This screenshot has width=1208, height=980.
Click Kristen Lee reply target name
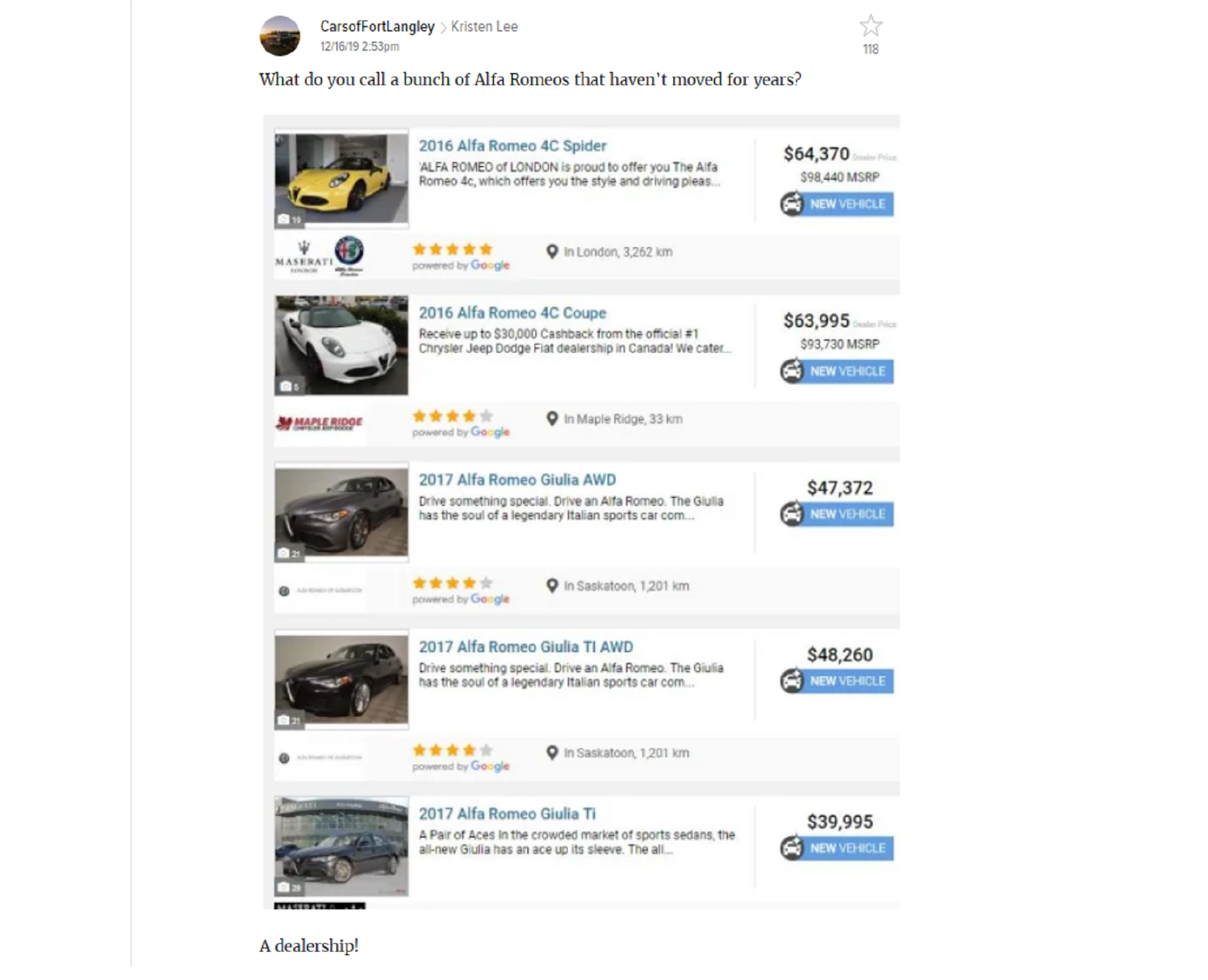(484, 27)
